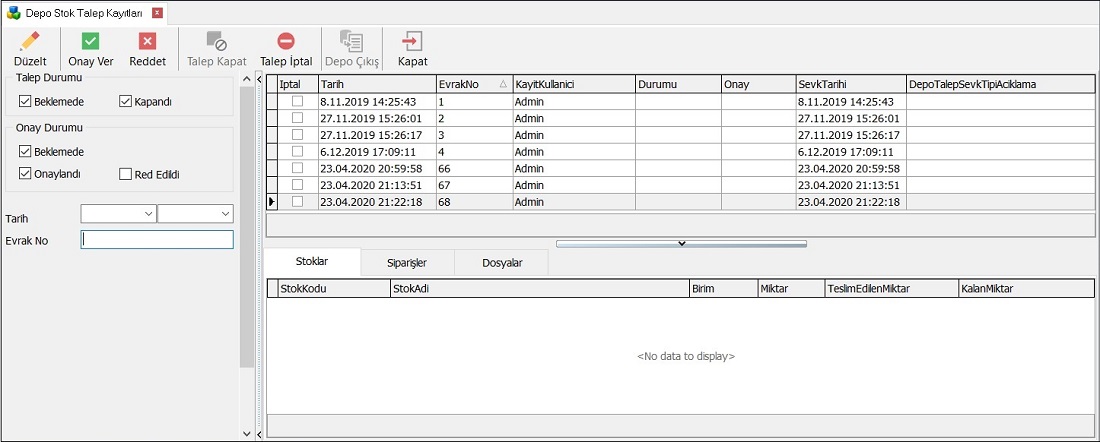Open the second Tarih date dropdown
This screenshot has width=1100, height=442.
tap(225, 213)
